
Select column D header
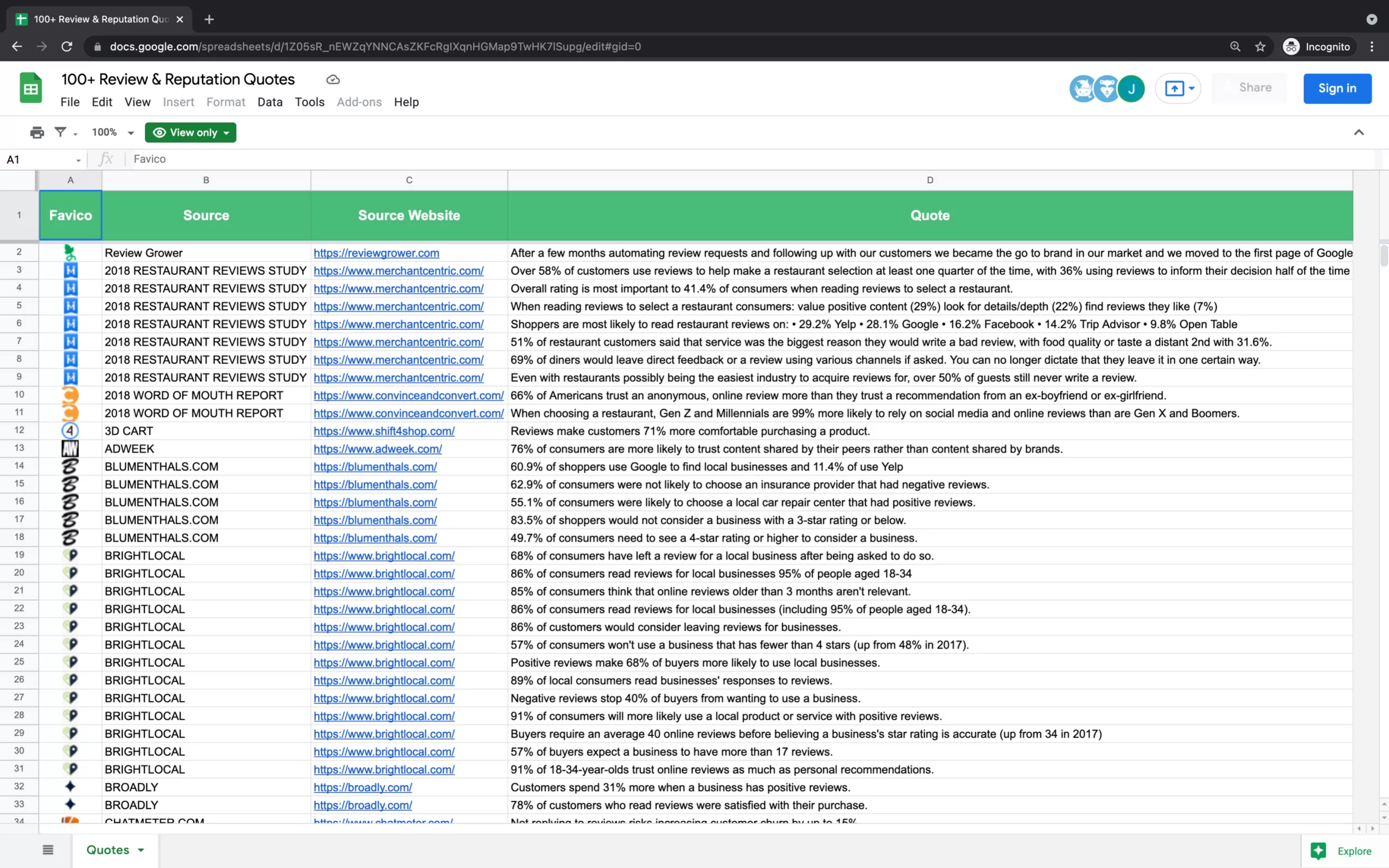(x=930, y=180)
